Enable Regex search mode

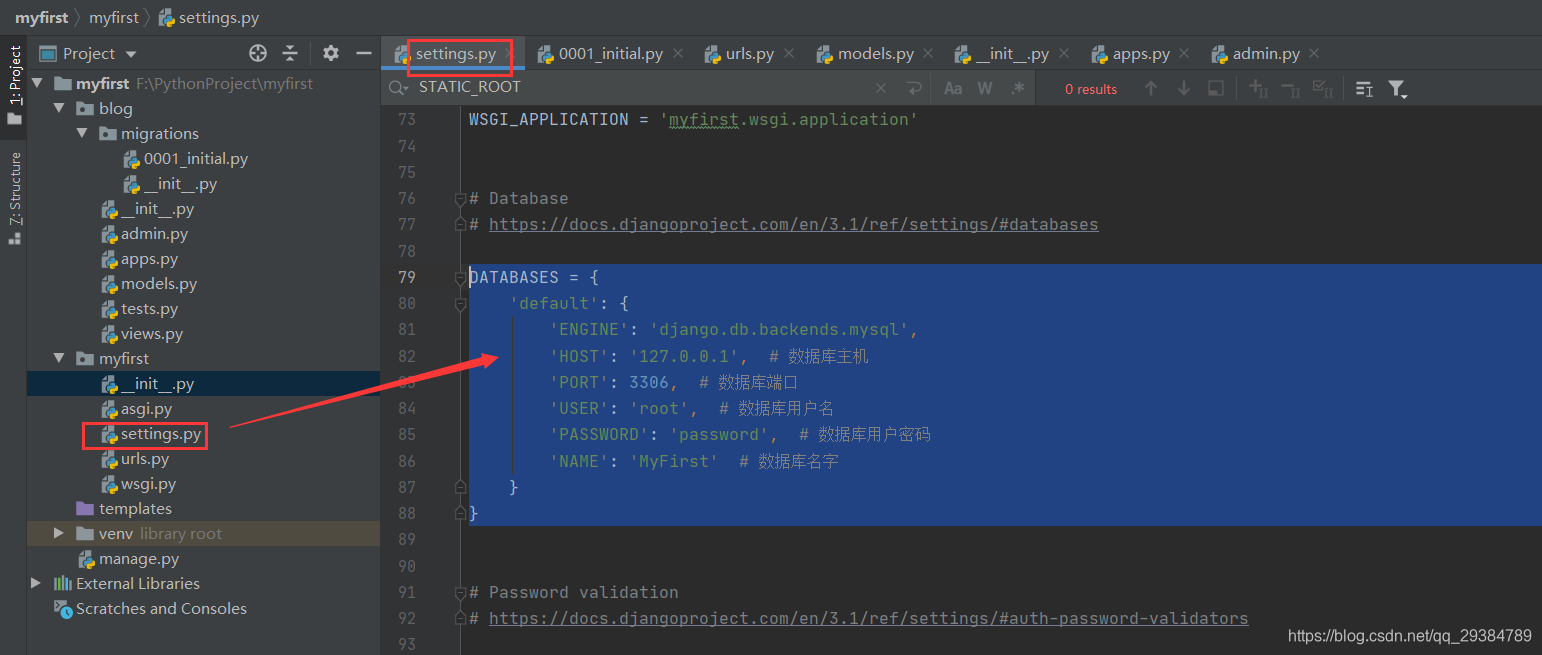click(1017, 88)
